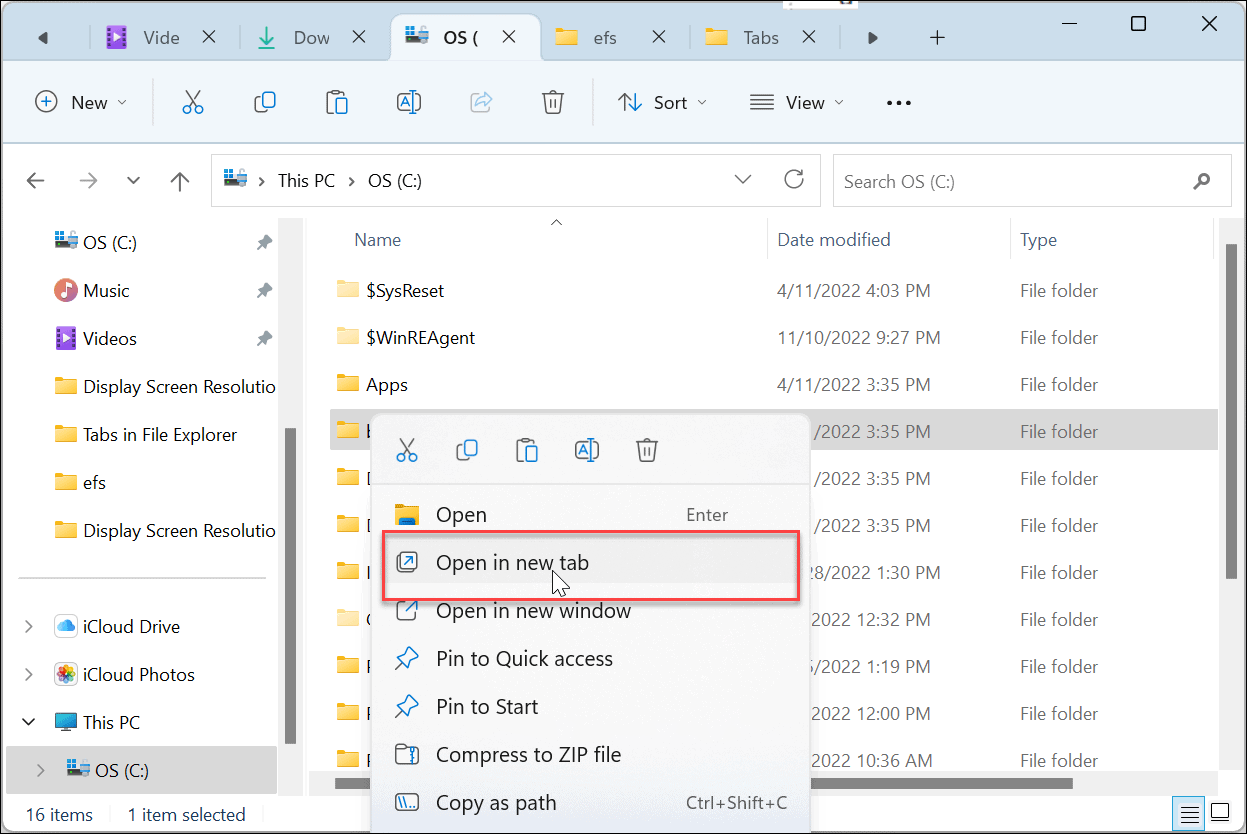Viewport: 1247px width, 834px height.
Task: Go up one folder level arrow
Action: coord(180,181)
